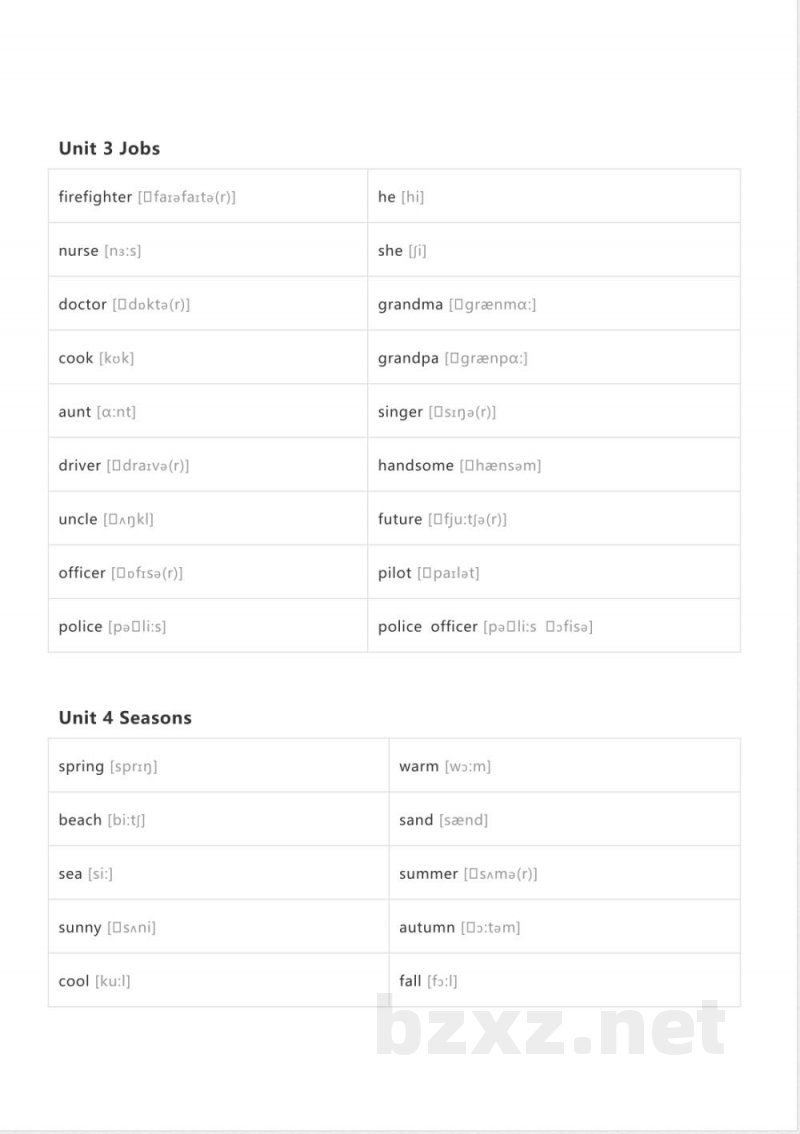Select the aunt table cell
The height and width of the screenshot is (1134, 800).
point(208,411)
